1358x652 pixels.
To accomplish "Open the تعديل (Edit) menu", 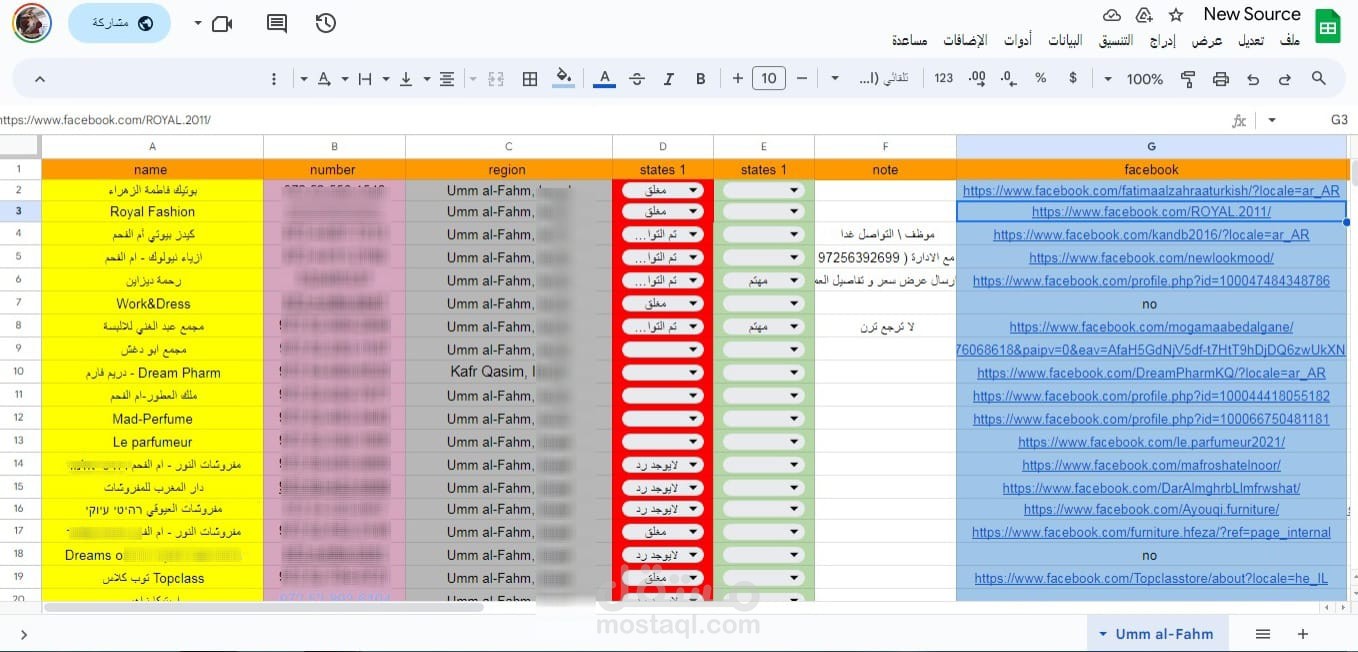I will (x=1251, y=40).
